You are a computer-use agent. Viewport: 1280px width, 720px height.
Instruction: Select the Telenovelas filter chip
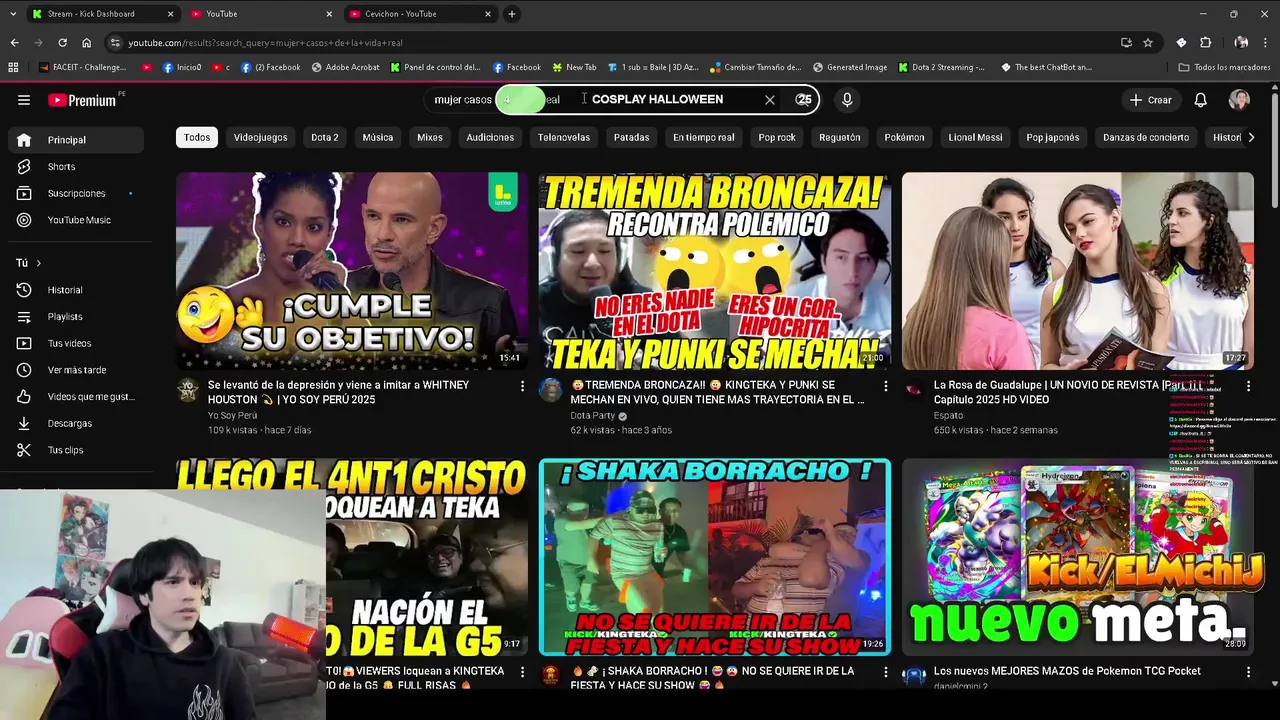pos(564,137)
